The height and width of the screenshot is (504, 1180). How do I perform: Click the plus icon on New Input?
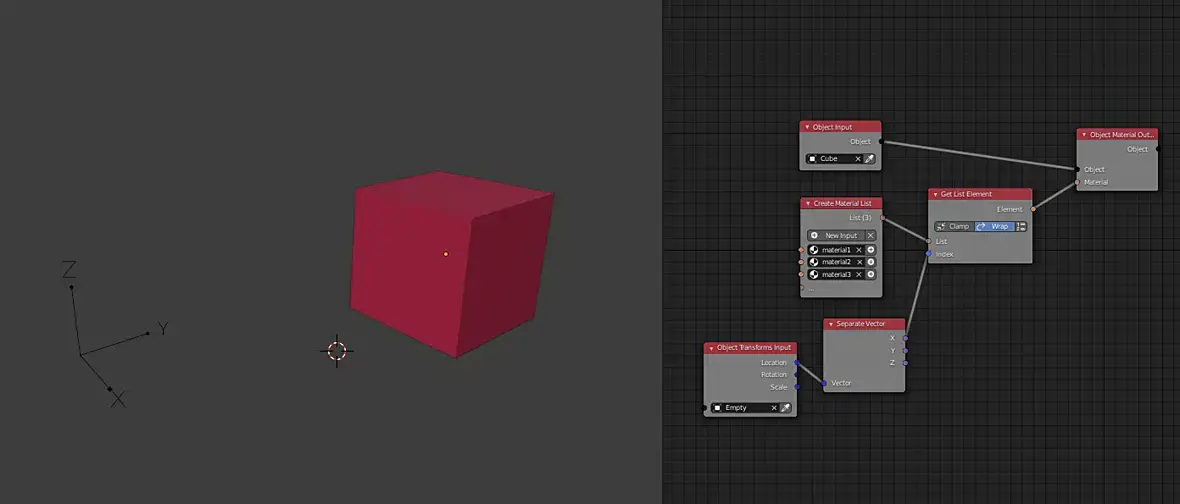tap(814, 235)
